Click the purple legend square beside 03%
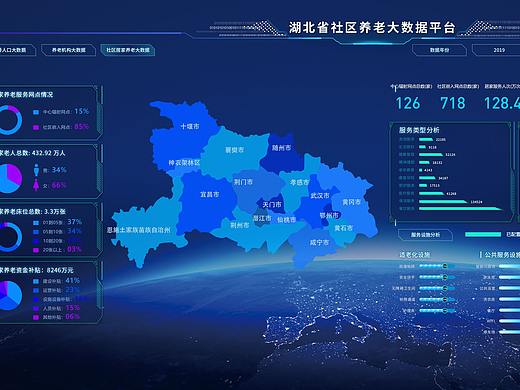Image resolution: width=520 pixels, height=390 pixels. [36, 250]
